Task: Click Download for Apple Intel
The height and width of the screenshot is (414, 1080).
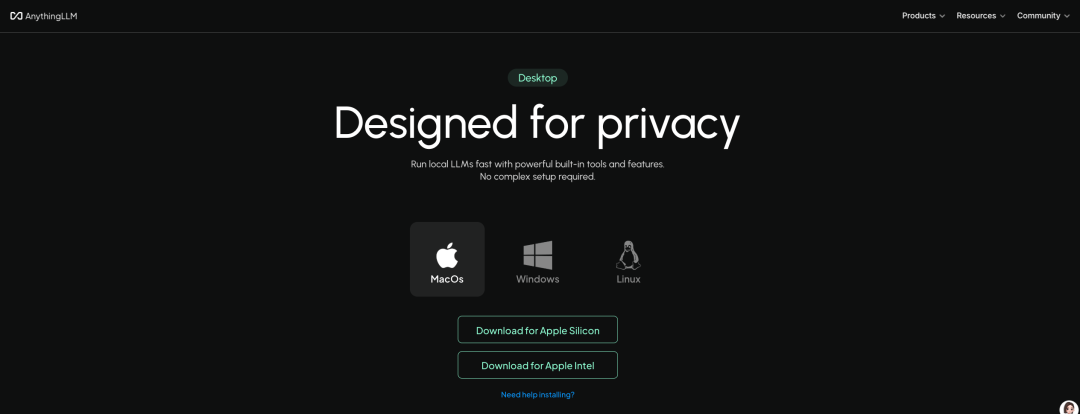Action: 537,365
